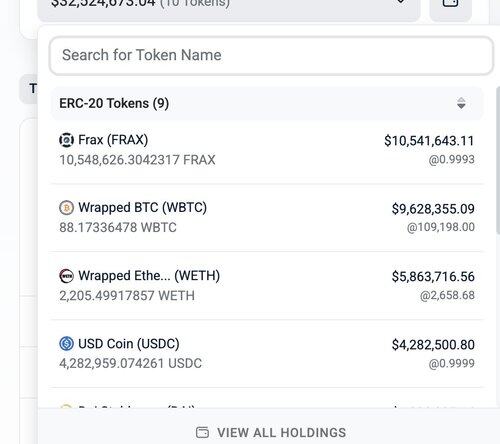Click the $9,628,355.09 WBTC value
Viewport: 500px width, 444px height.
click(433, 209)
